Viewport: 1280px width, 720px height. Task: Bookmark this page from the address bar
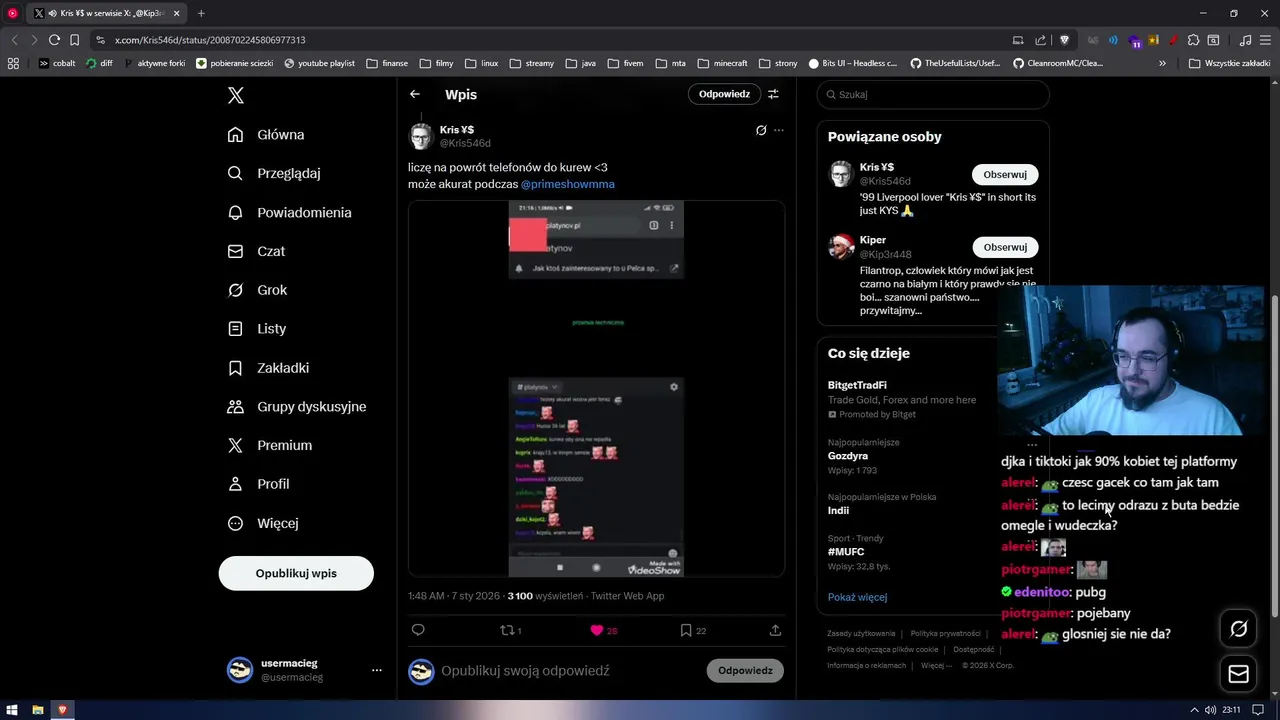tap(74, 40)
